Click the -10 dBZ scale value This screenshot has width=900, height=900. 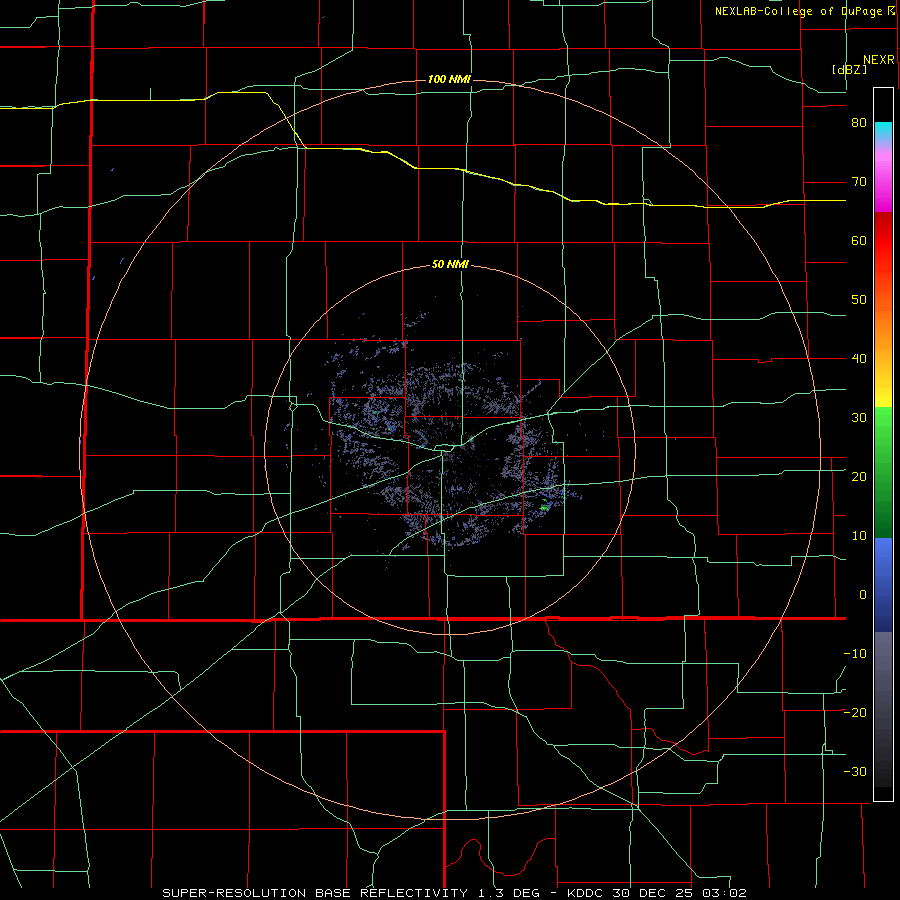[x=855, y=654]
